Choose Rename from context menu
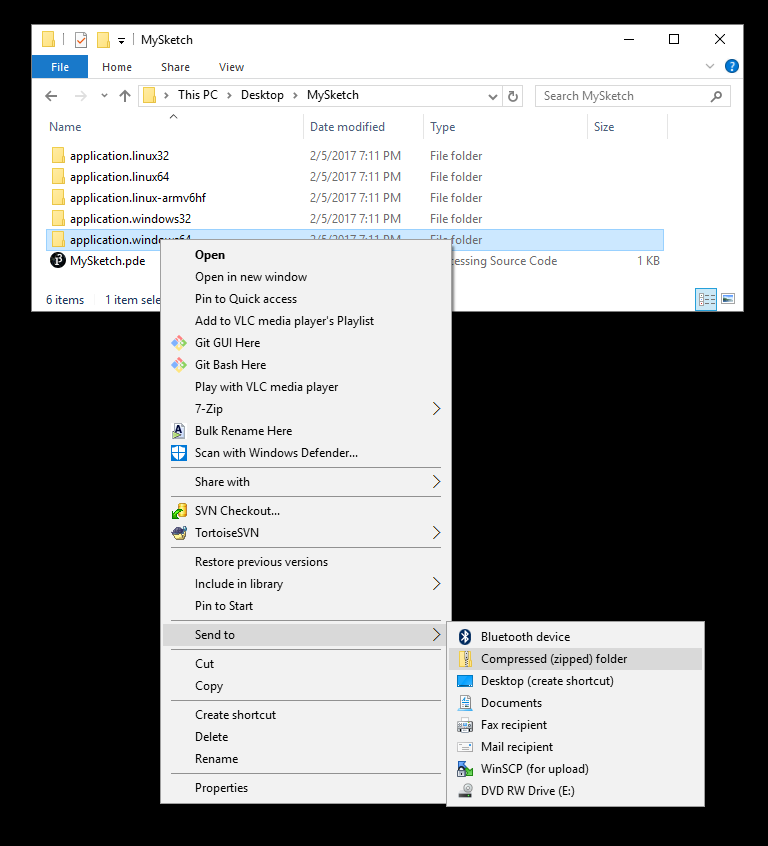Viewport: 768px width, 846px height. 306,759
